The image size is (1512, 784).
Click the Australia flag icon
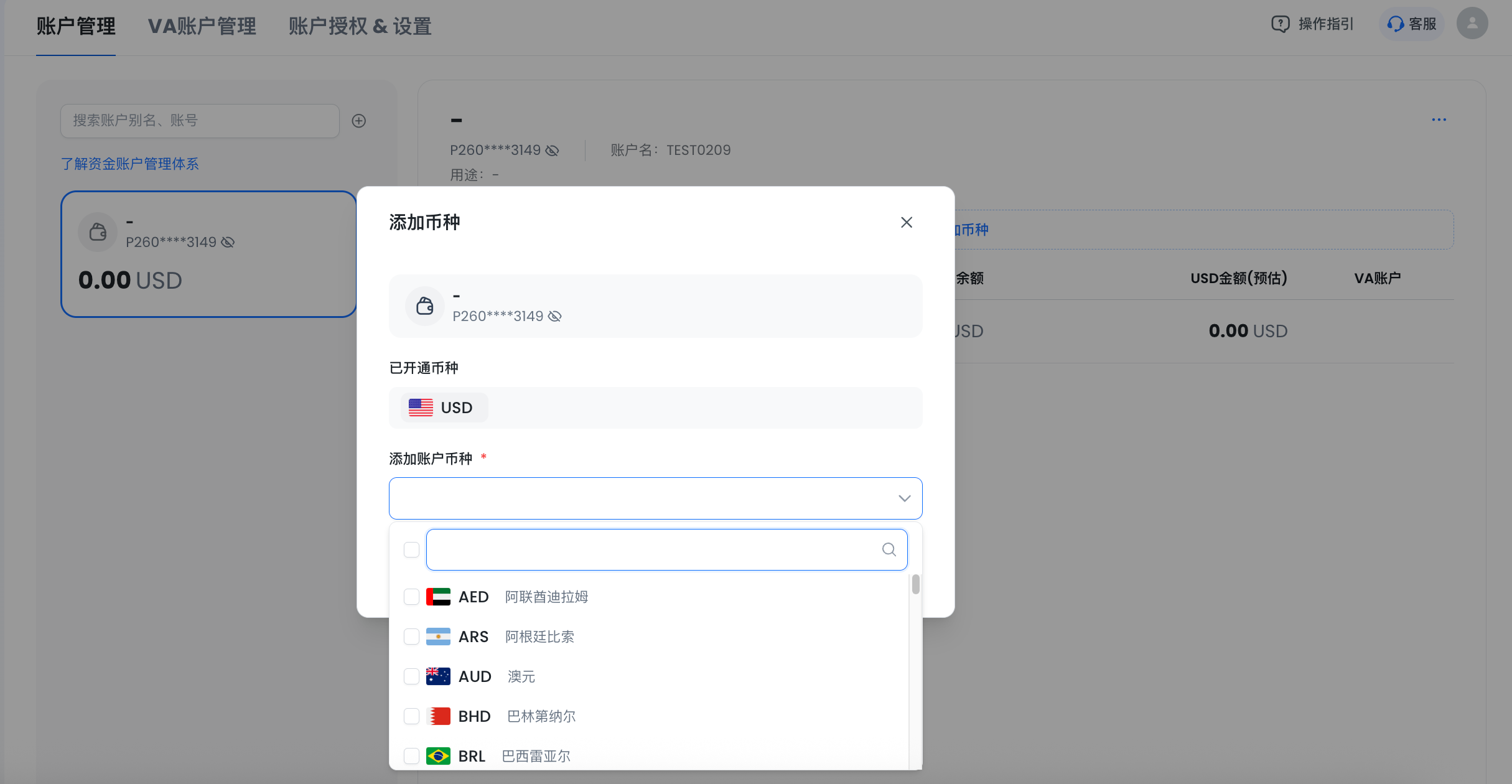(438, 676)
